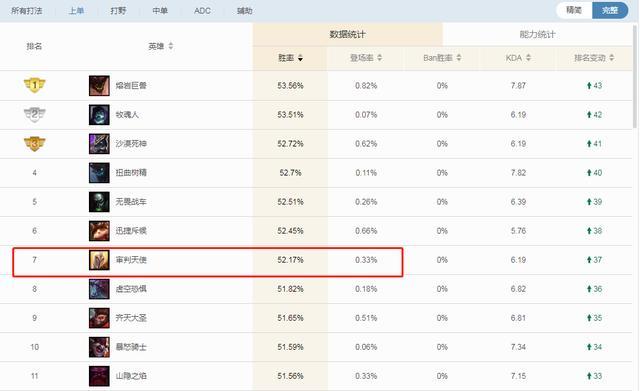The image size is (640, 391).
Task: Open the 审判天使 champion name link
Action: [131, 260]
